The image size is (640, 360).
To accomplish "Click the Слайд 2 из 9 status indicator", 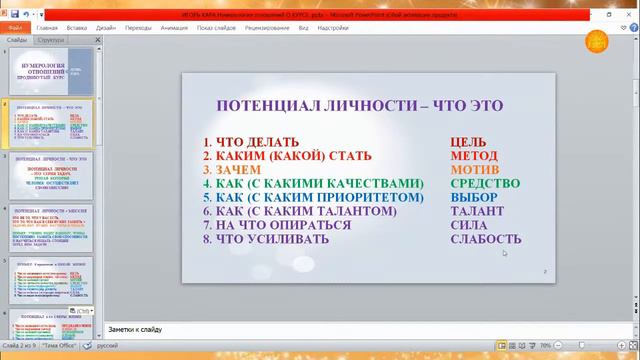I will tap(20, 345).
